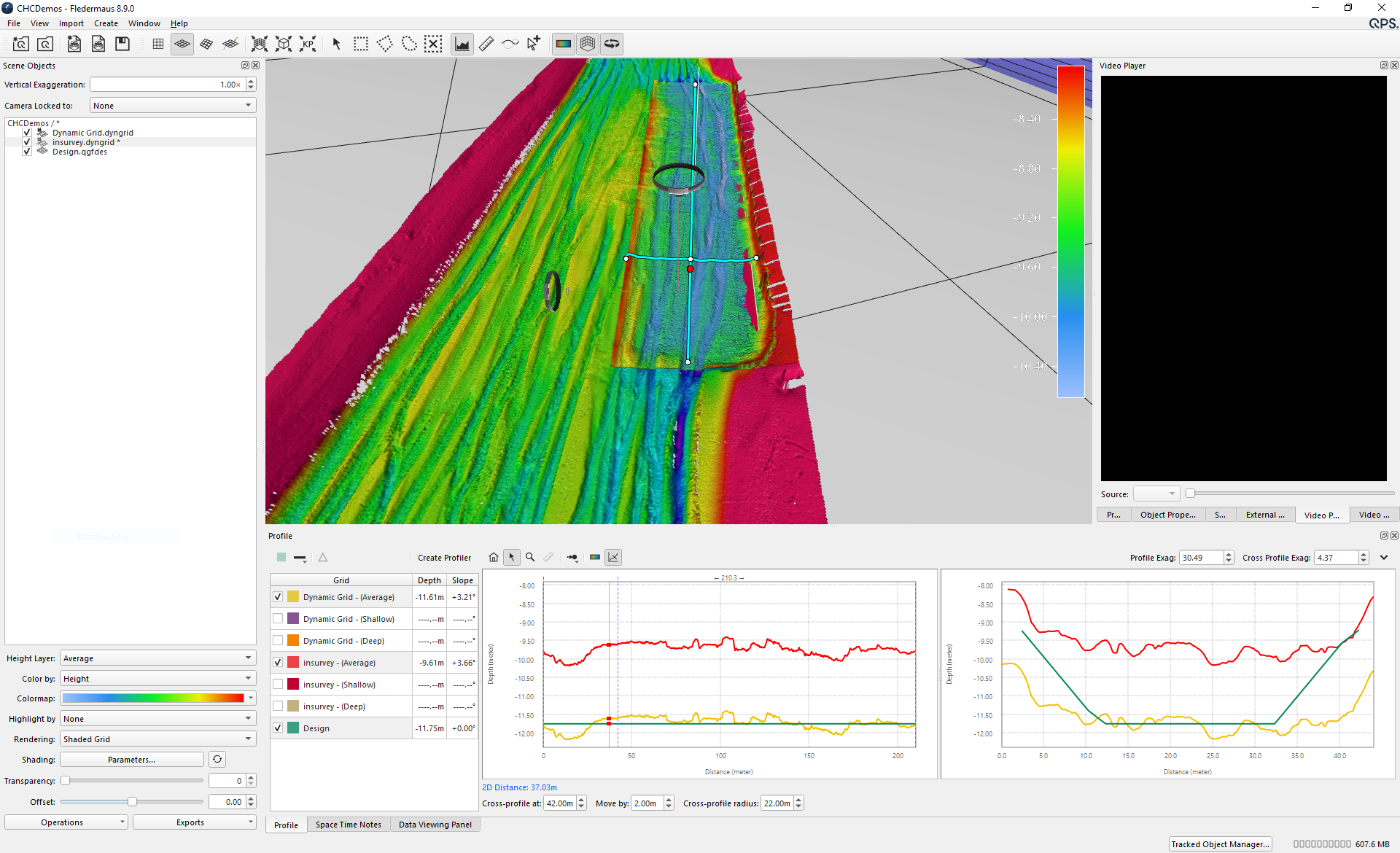Screen dimensions: 1400x853
Task: Uncheck the Design.qgfdes scene object
Action: tap(27, 152)
